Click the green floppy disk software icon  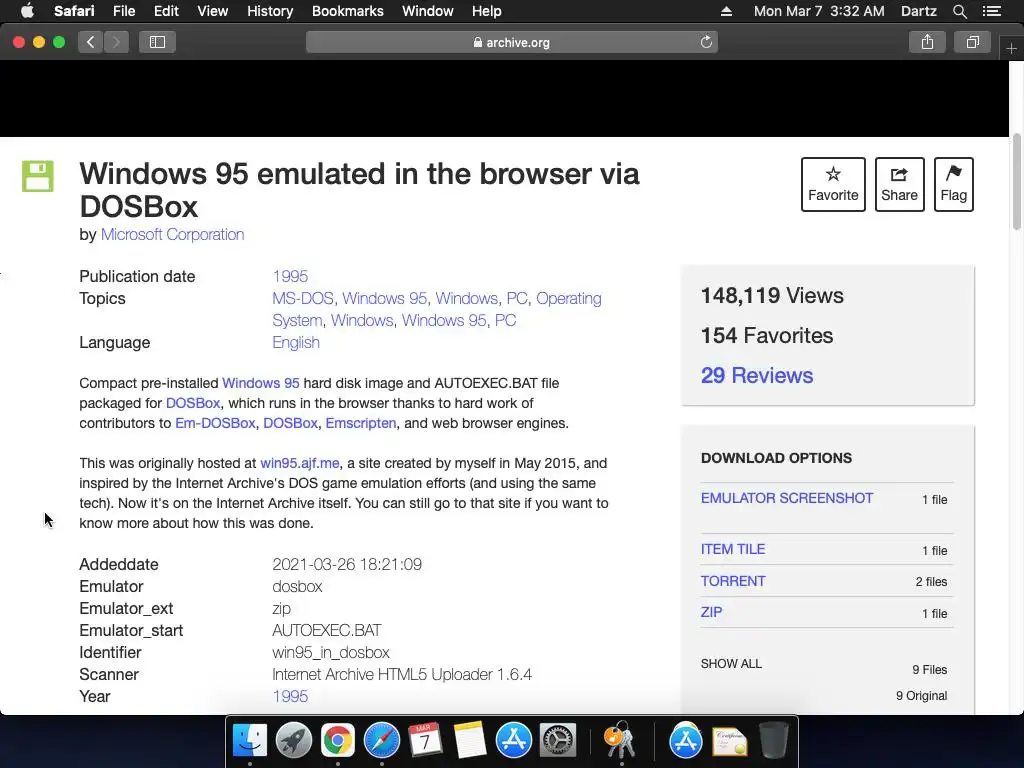tap(38, 176)
